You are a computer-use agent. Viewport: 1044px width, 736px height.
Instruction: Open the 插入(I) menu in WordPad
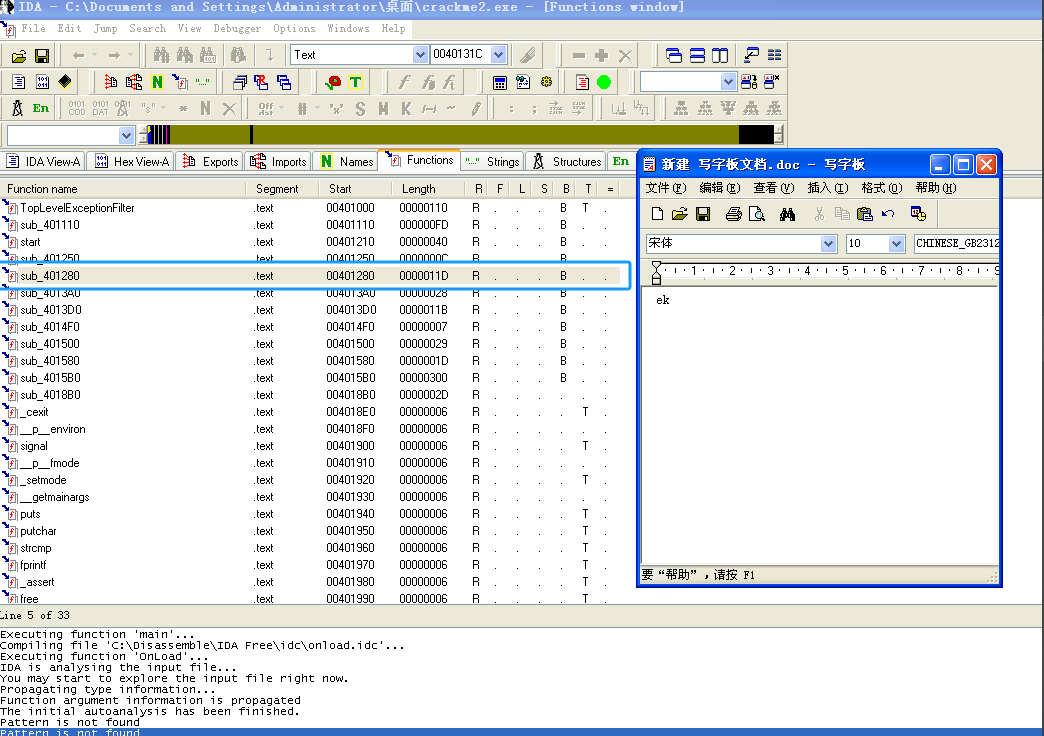tap(828, 188)
